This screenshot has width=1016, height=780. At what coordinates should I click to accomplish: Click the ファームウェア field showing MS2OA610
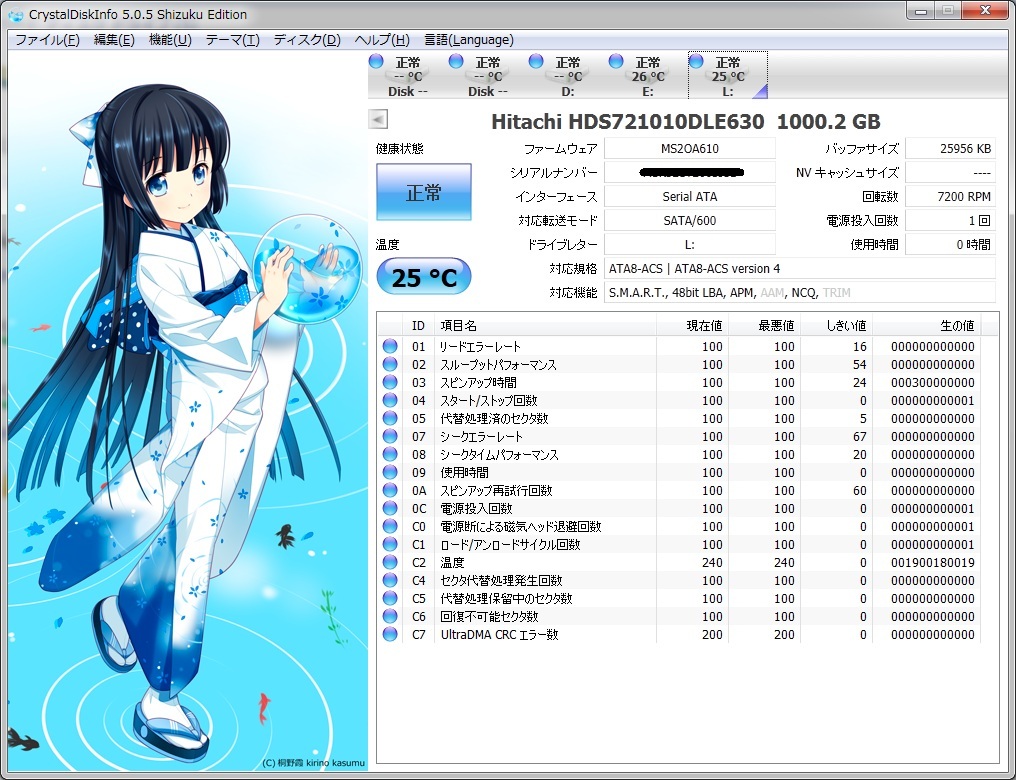pos(689,148)
